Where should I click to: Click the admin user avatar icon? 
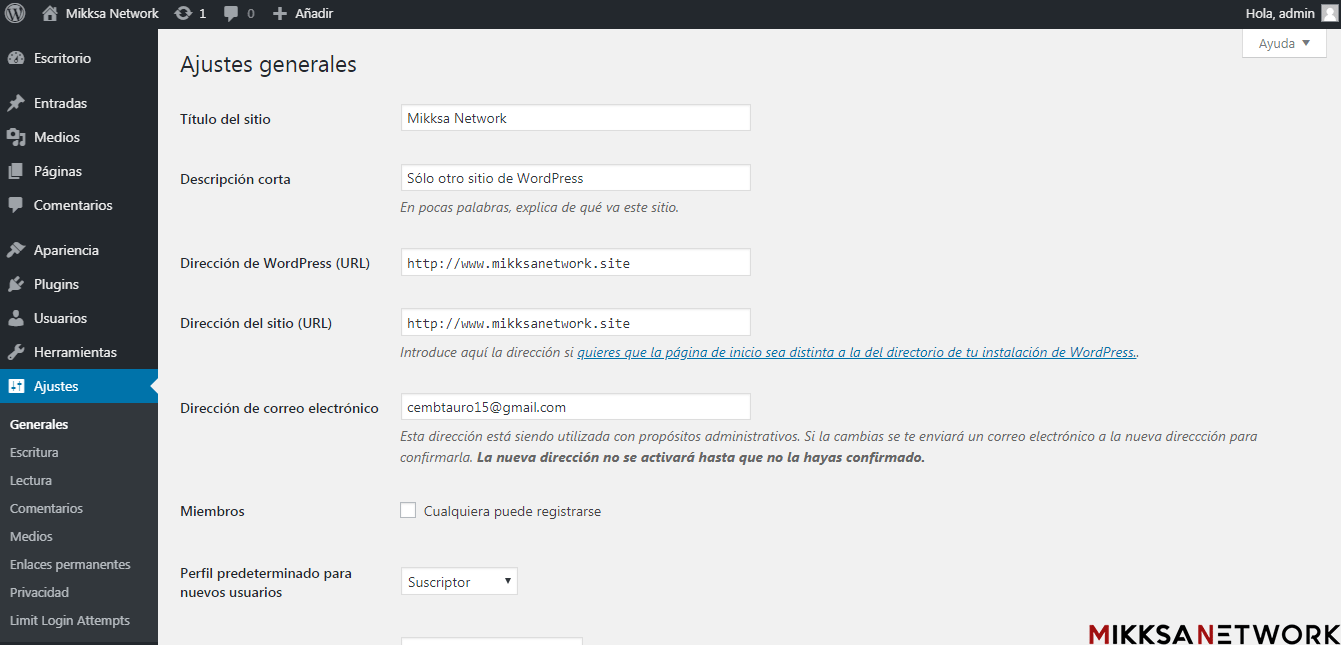[x=1328, y=14]
